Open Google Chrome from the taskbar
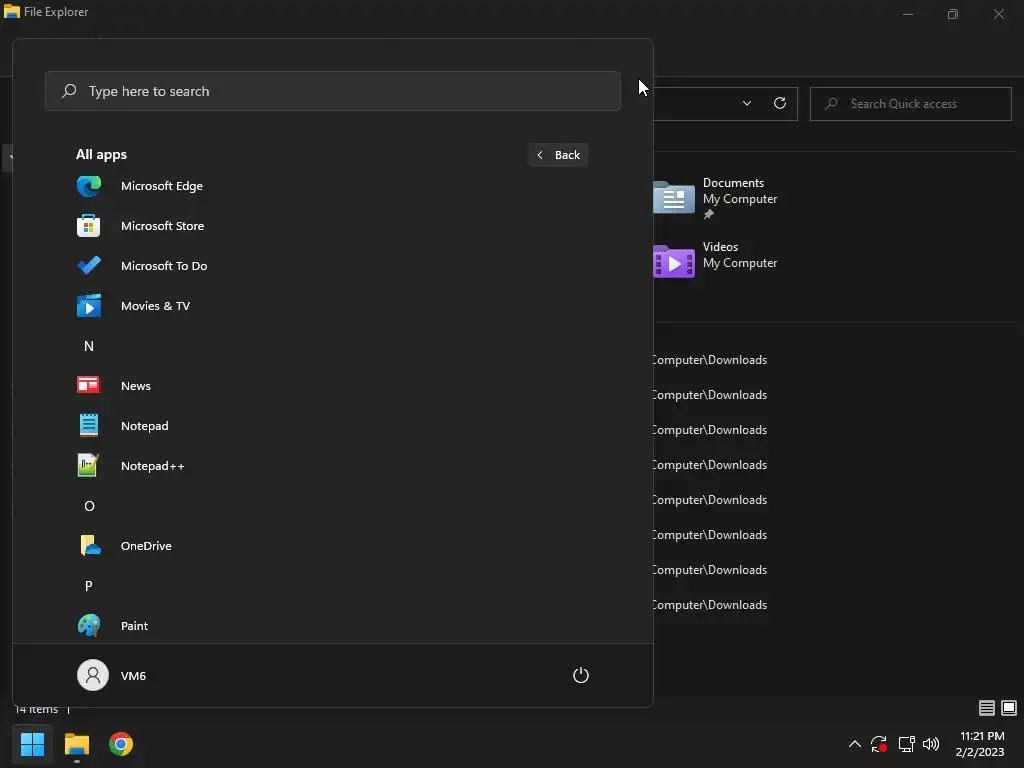Viewport: 1024px width, 768px height. [121, 744]
